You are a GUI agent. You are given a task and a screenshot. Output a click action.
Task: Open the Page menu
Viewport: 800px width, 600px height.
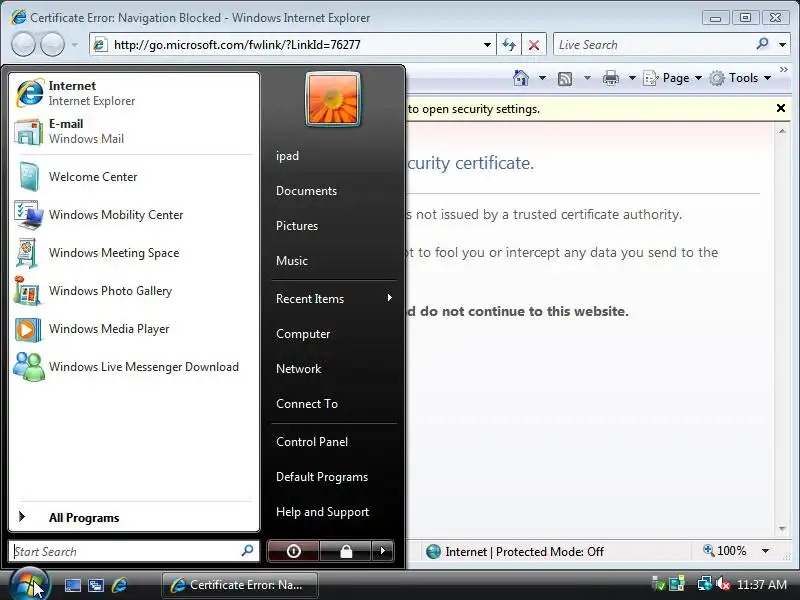672,78
